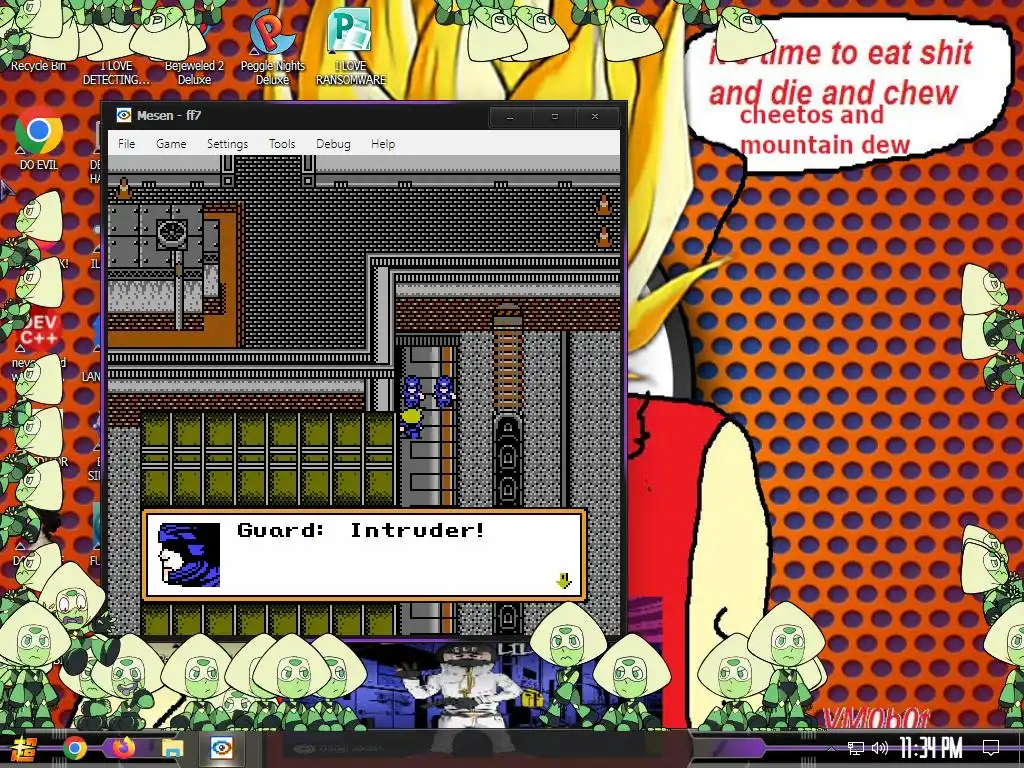Open the Start button on the taskbar

pos(25,748)
